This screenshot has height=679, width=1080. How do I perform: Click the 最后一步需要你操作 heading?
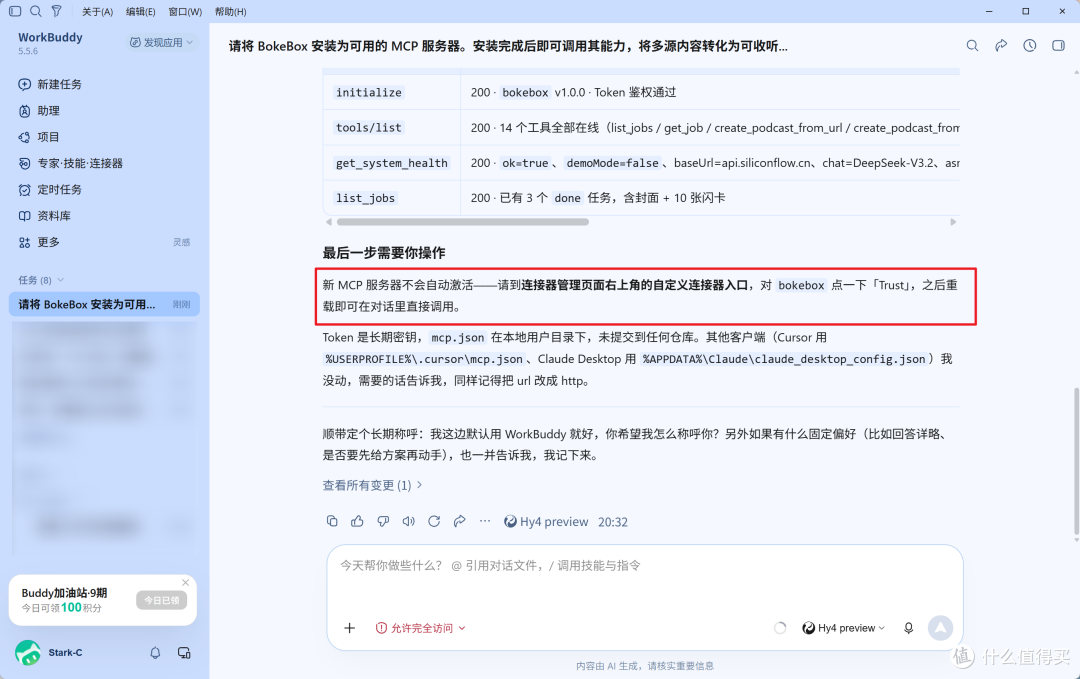click(384, 253)
